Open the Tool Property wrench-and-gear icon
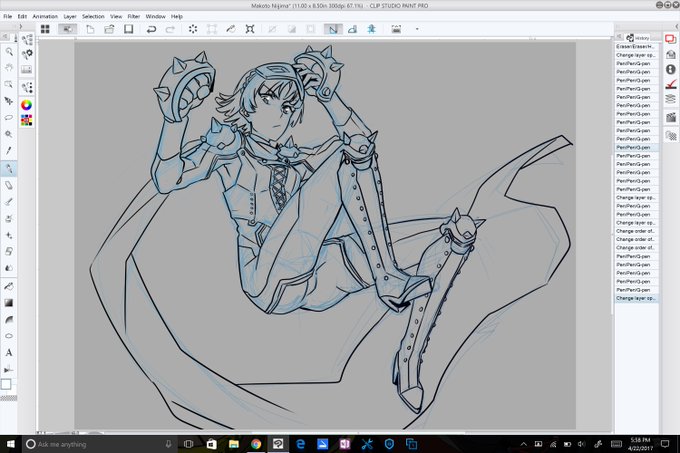The image size is (680, 453). click(27, 54)
